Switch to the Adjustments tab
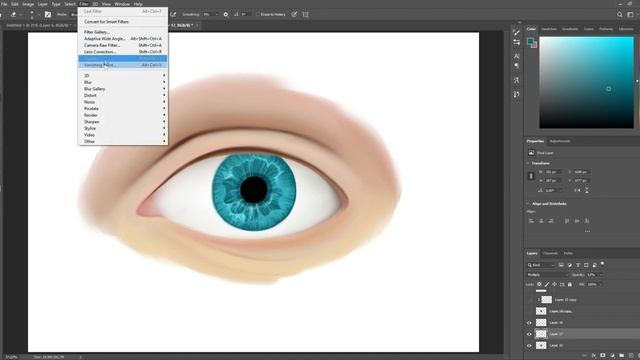The height and width of the screenshot is (360, 640). 560,141
